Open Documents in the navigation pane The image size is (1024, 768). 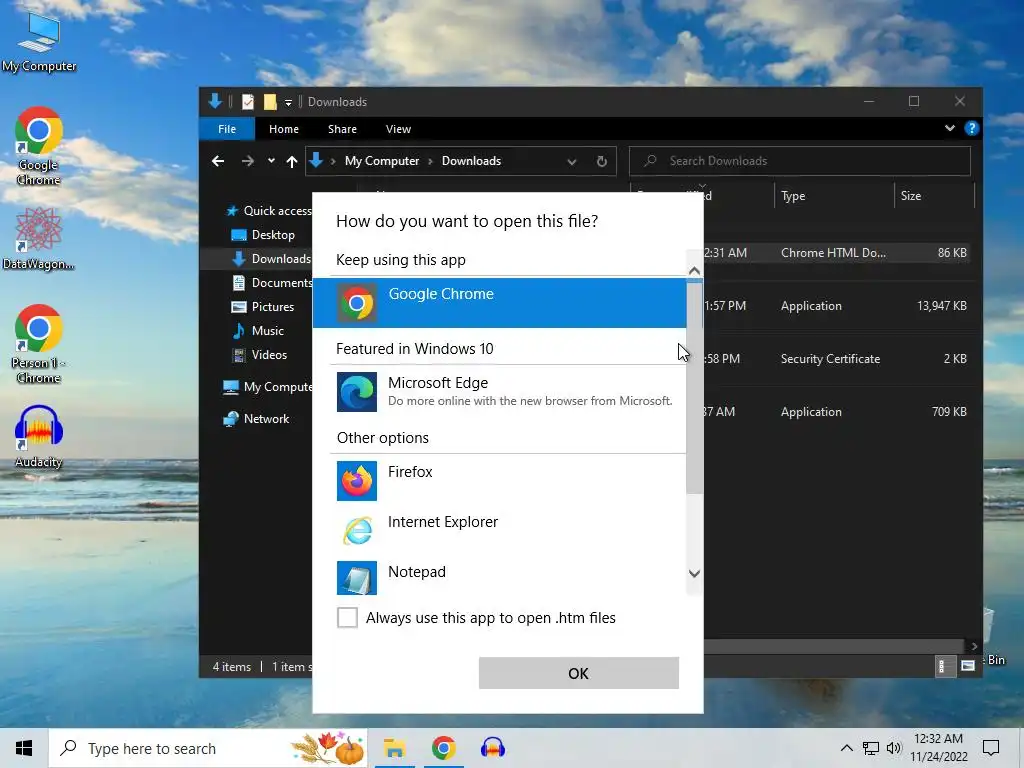pyautogui.click(x=273, y=283)
